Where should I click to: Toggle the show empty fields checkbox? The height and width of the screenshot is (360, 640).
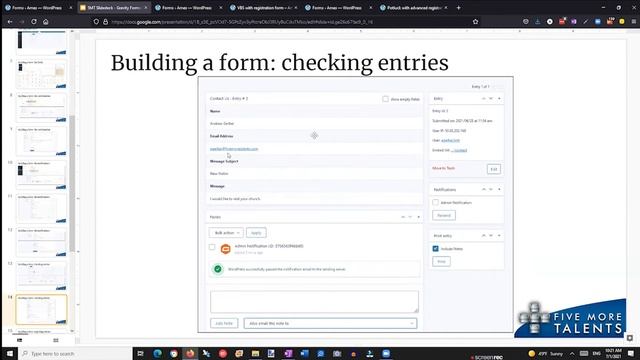pyautogui.click(x=385, y=99)
